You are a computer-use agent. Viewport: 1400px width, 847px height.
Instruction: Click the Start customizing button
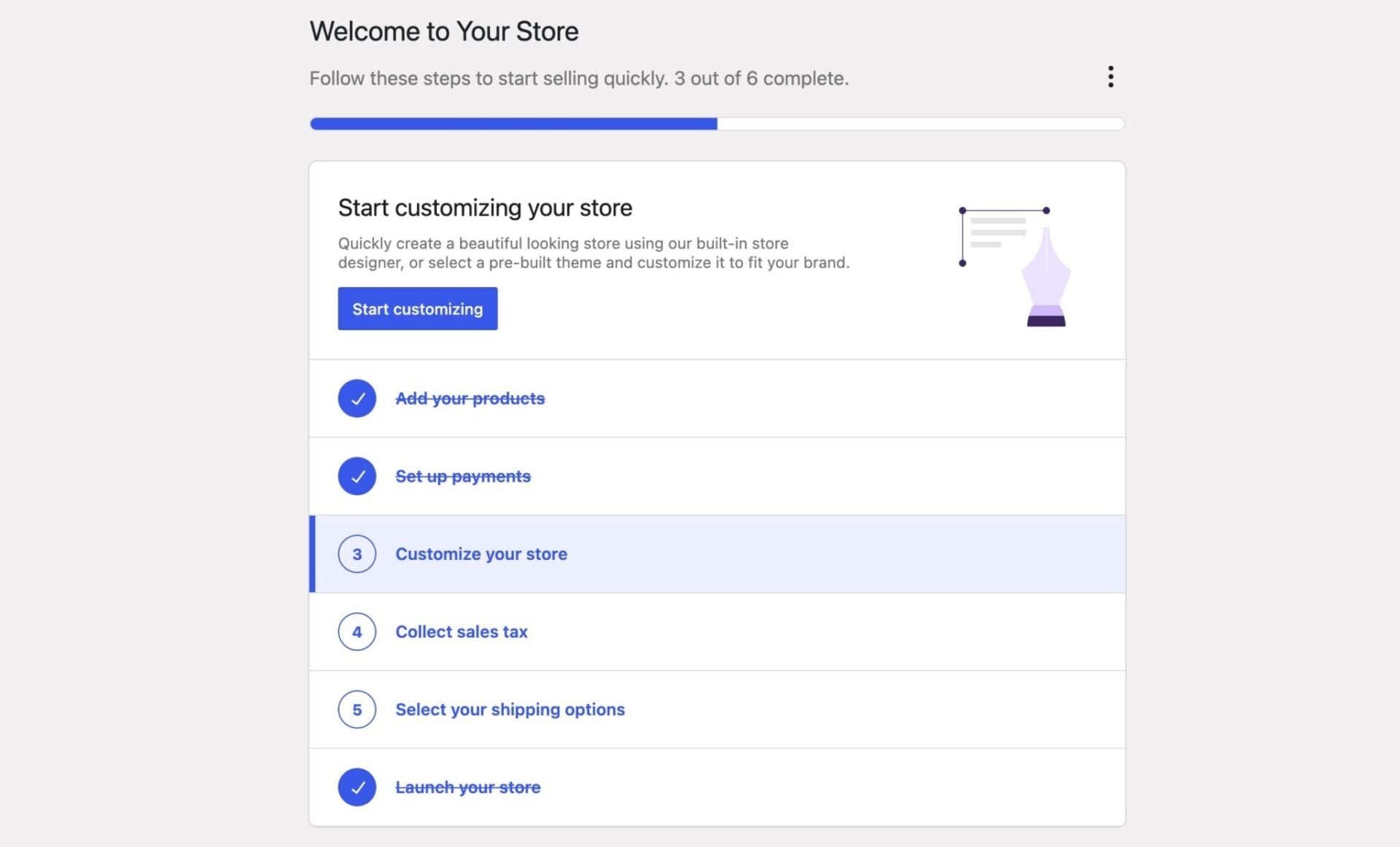click(x=417, y=308)
